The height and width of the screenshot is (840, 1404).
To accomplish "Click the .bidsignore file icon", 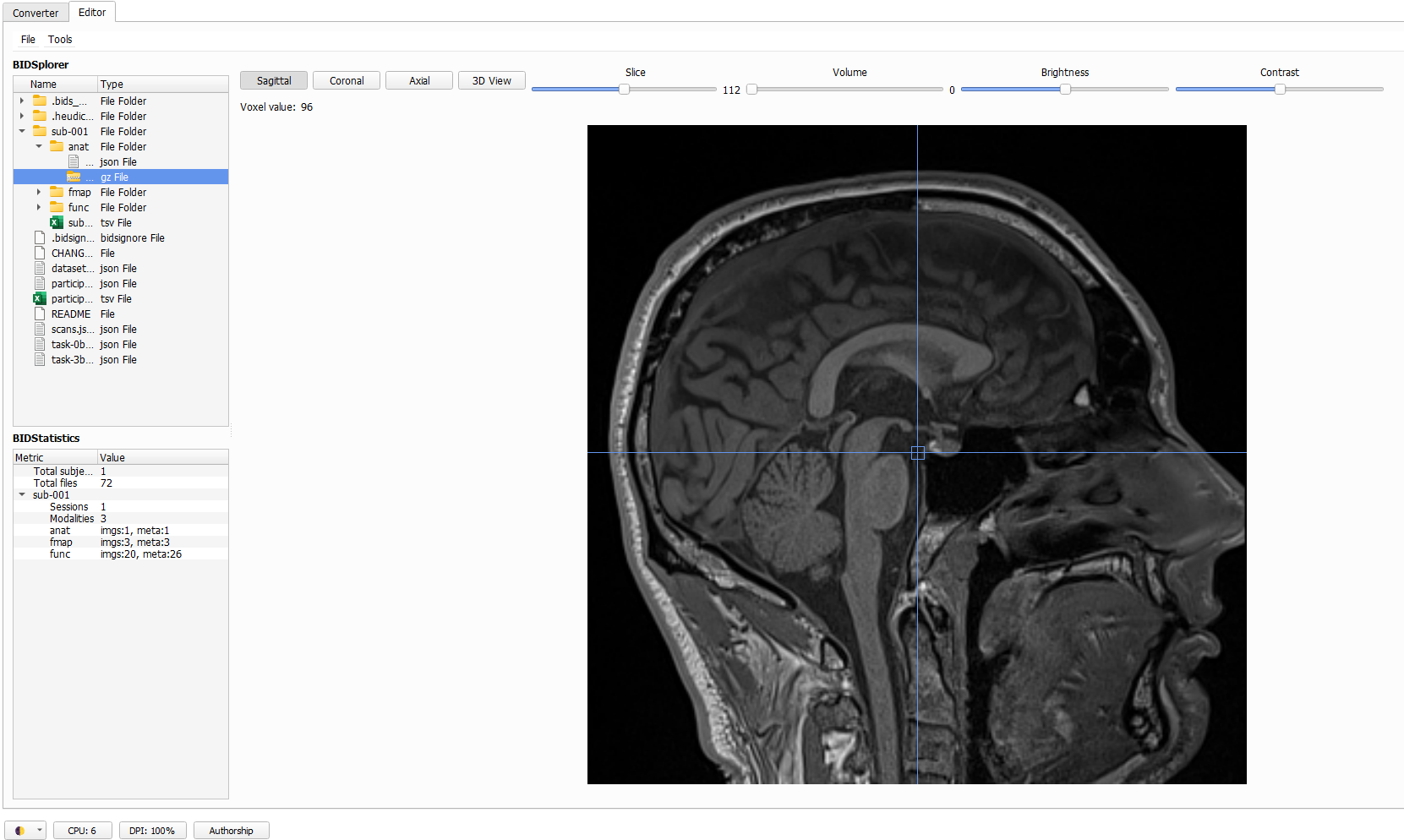I will tap(40, 238).
